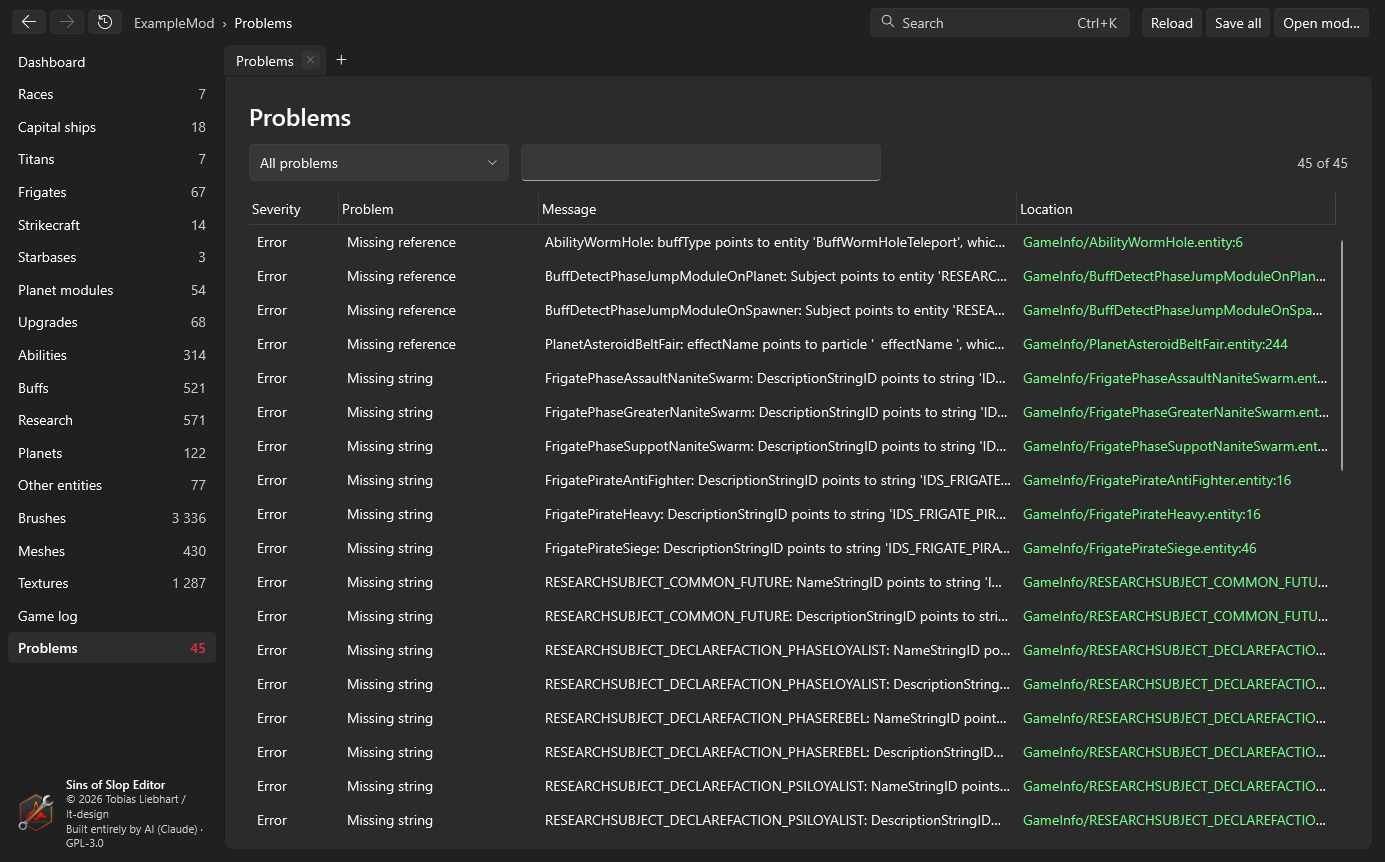The width and height of the screenshot is (1385, 862).
Task: Click the Save all button
Action: pyautogui.click(x=1238, y=23)
